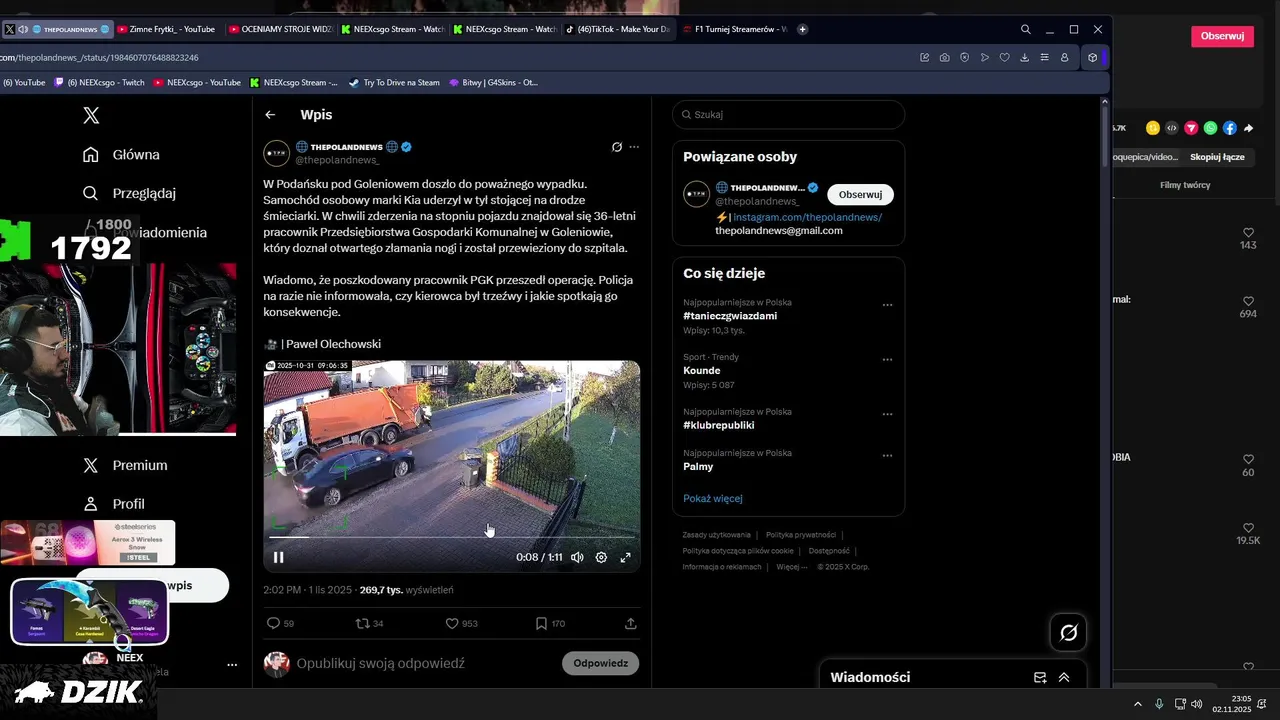Open embed code icon in TikTok window

point(1172,128)
